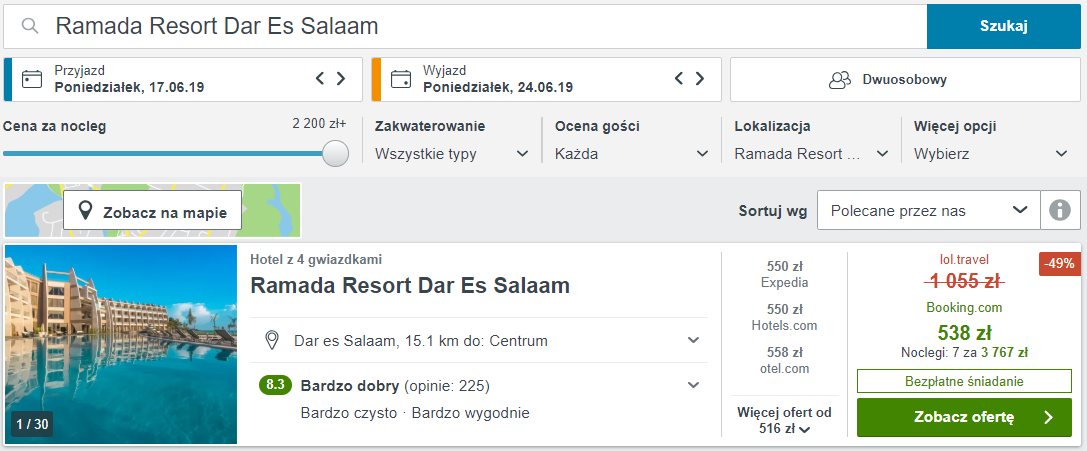Open the check-out calendar icon

[x=401, y=79]
